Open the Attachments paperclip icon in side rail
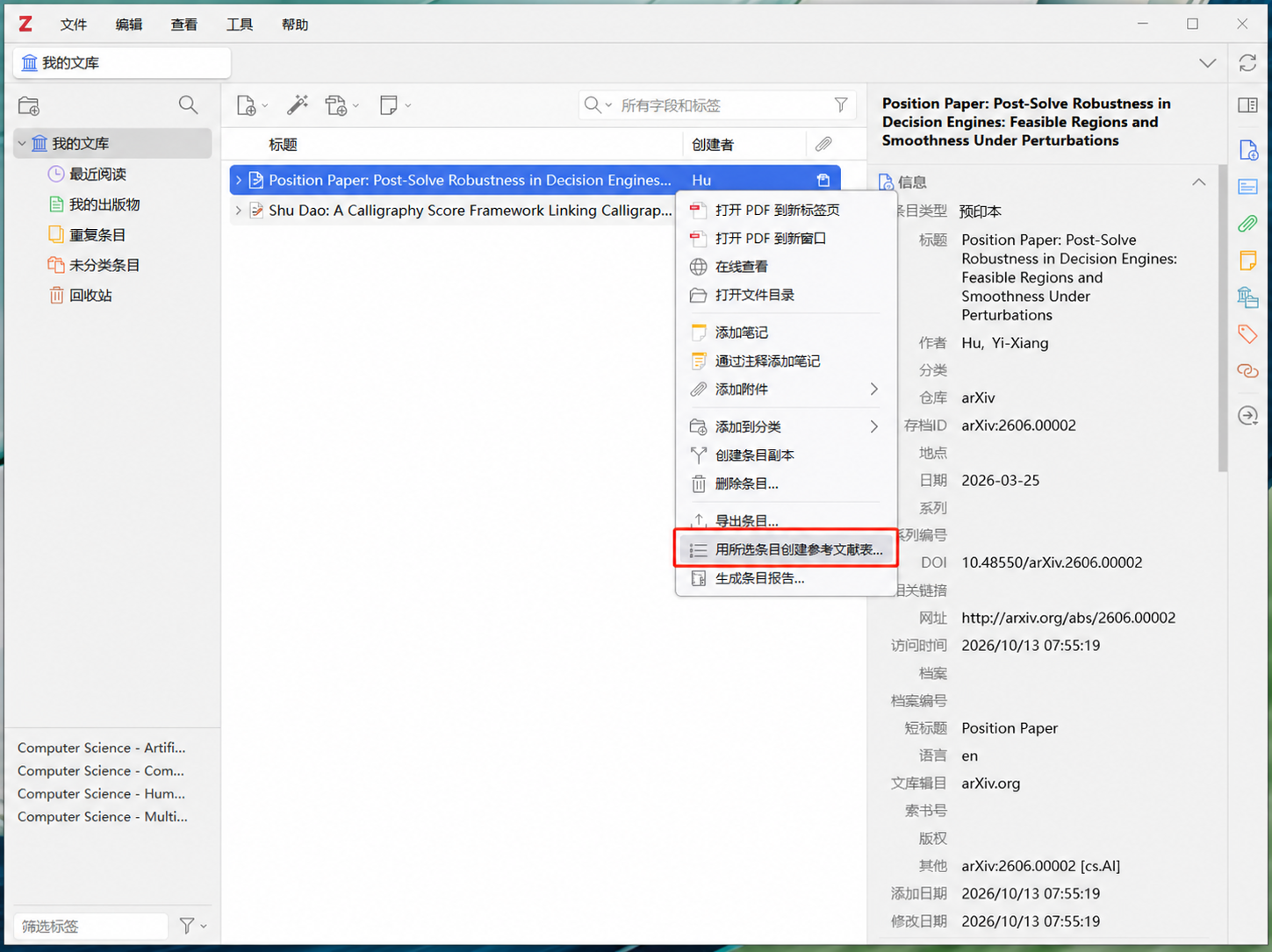 pos(1248,224)
